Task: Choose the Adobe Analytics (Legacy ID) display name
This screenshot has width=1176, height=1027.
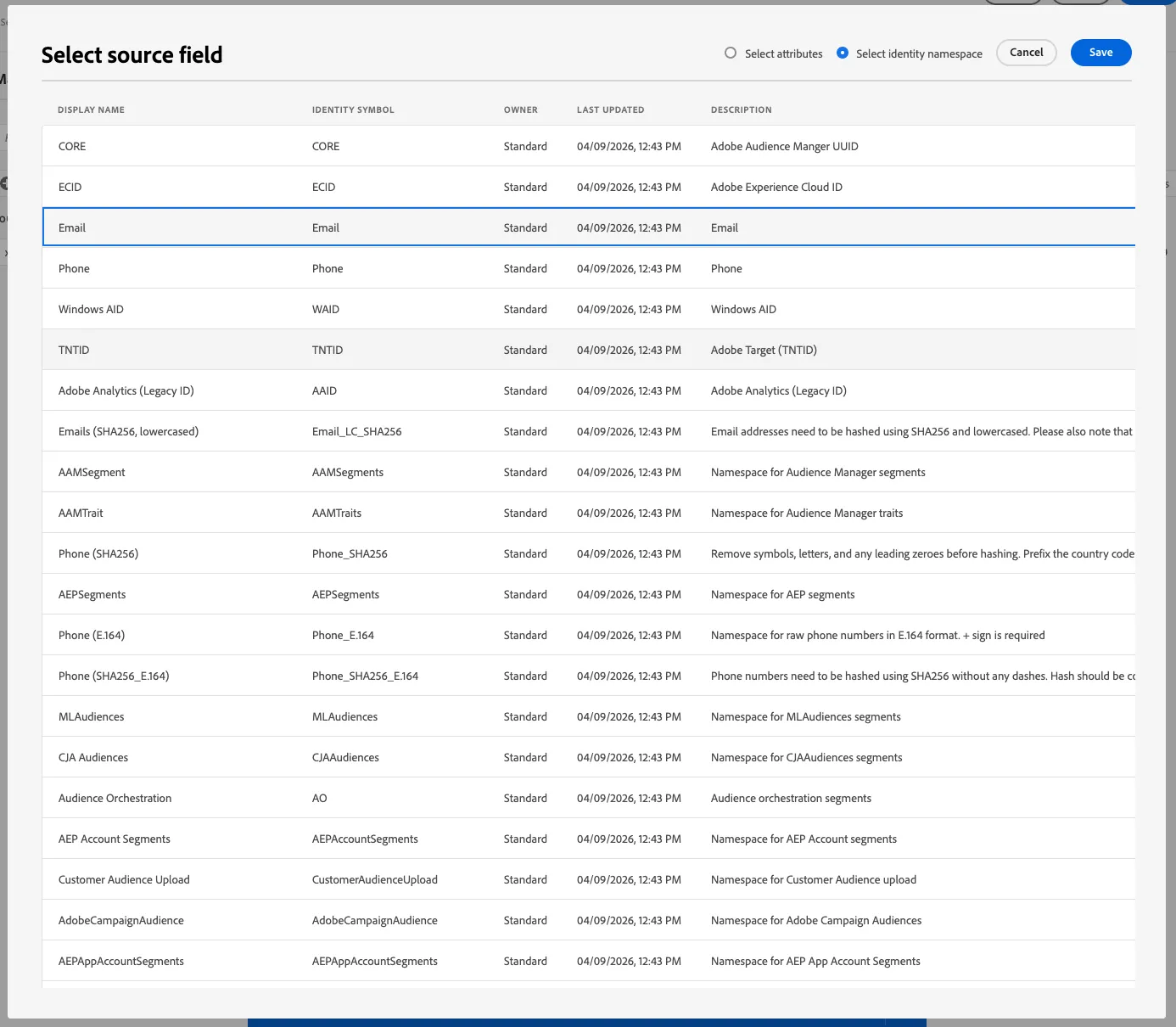Action: pos(126,390)
